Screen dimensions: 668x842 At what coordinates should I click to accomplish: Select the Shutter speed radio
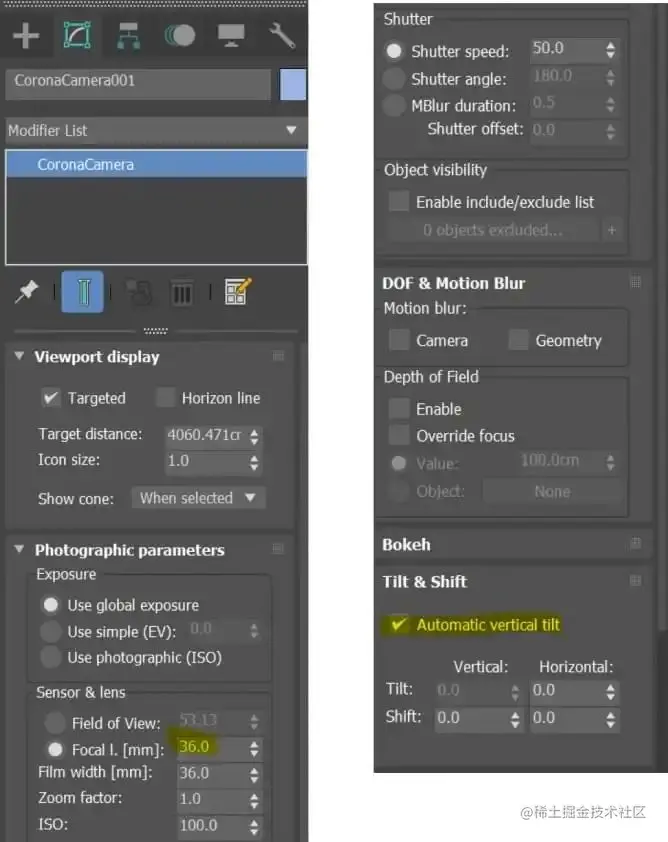pyautogui.click(x=394, y=51)
